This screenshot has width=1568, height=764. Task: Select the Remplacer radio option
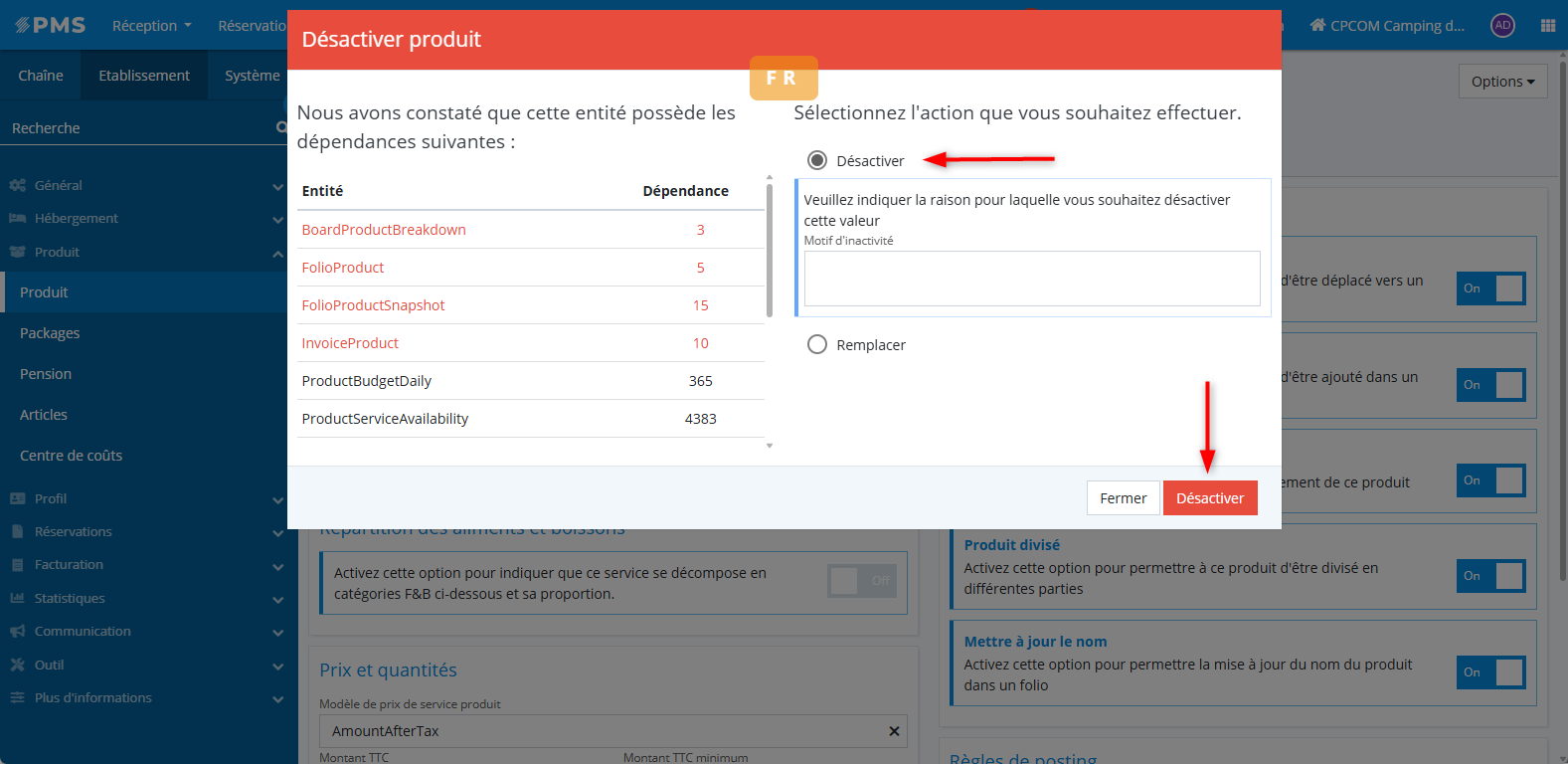[817, 344]
